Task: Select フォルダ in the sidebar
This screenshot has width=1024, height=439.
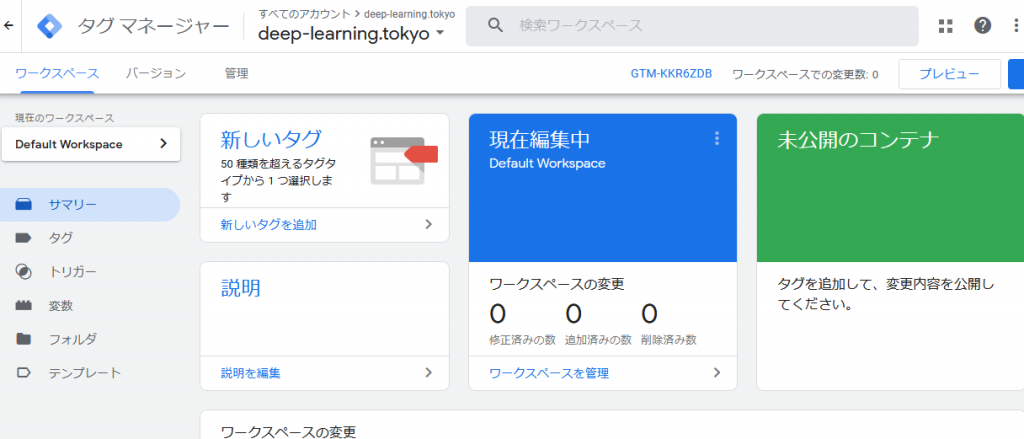Action: pyautogui.click(x=90, y=339)
